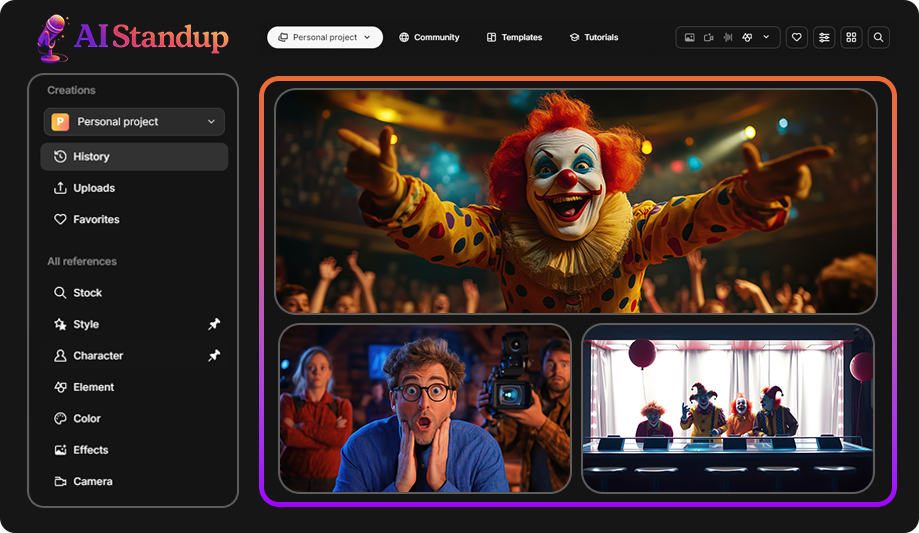The width and height of the screenshot is (919, 533).
Task: Go to the Templates tab
Action: click(x=514, y=37)
